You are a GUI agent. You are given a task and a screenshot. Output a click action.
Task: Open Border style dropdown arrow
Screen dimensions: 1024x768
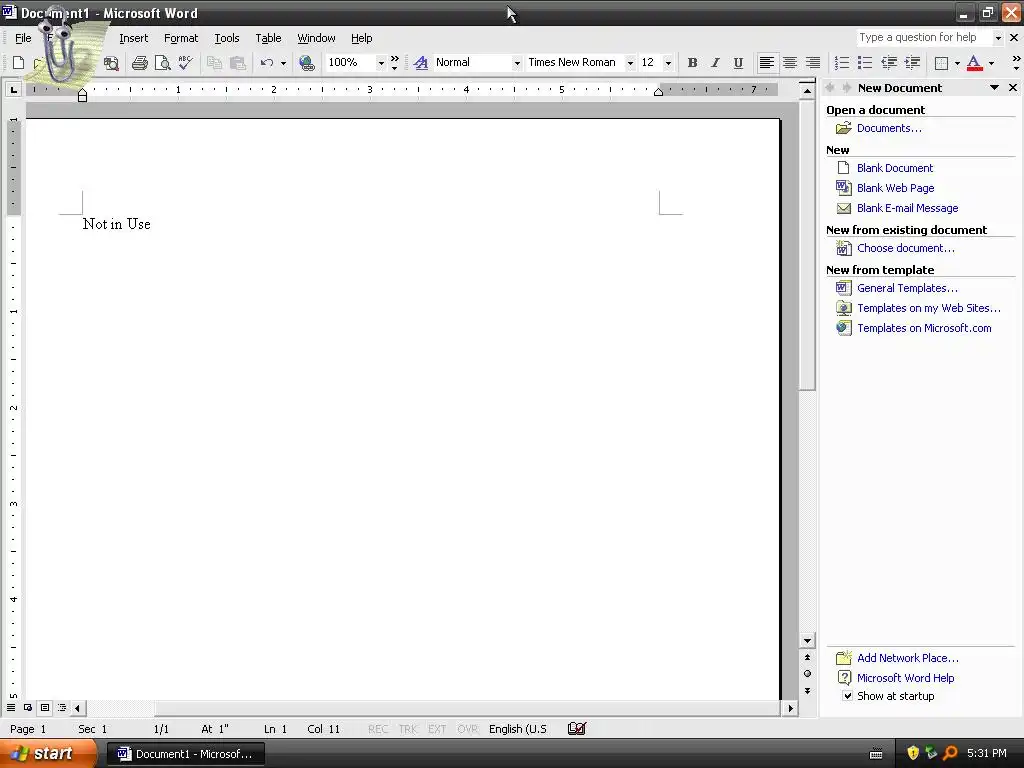pyautogui.click(x=957, y=63)
